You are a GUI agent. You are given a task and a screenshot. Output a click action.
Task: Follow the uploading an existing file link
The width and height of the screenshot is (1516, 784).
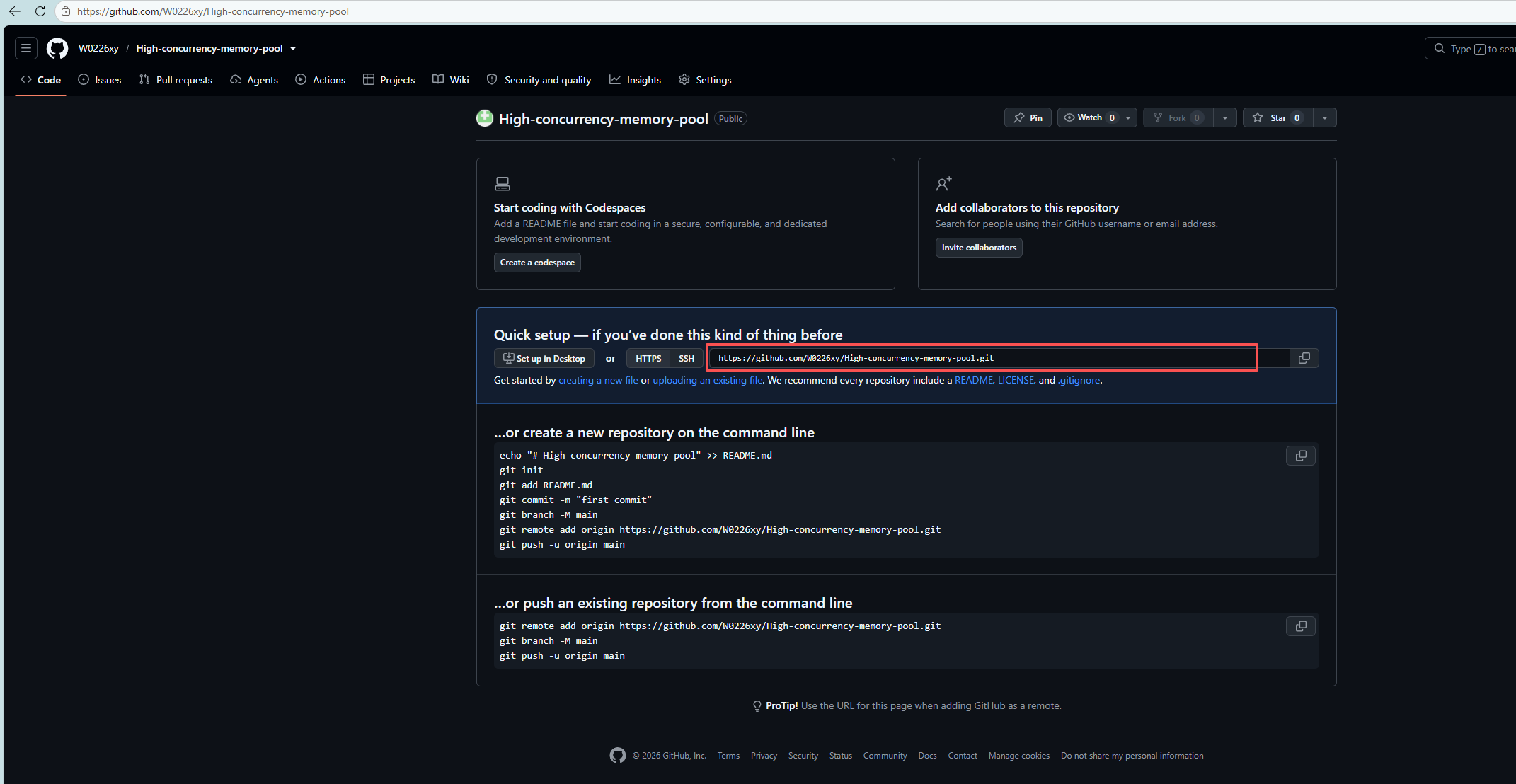click(x=708, y=380)
